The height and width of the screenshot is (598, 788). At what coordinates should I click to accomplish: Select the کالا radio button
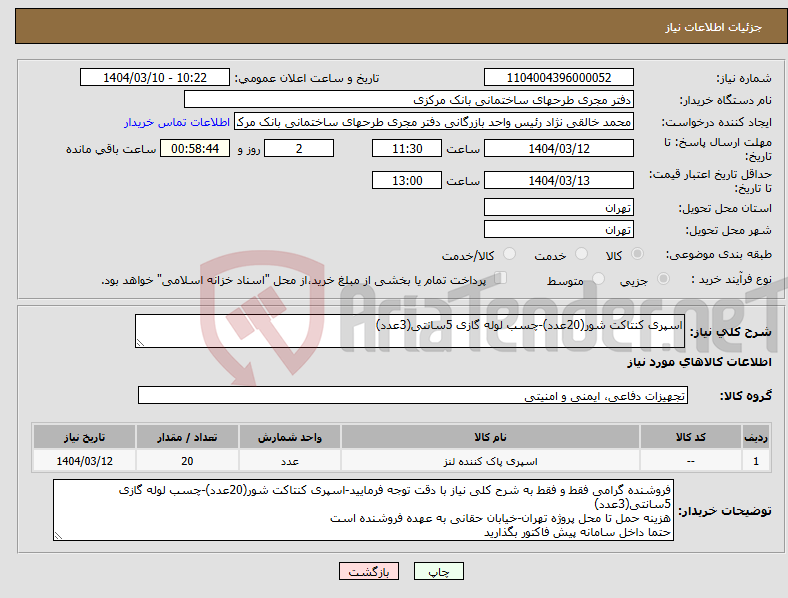637,254
